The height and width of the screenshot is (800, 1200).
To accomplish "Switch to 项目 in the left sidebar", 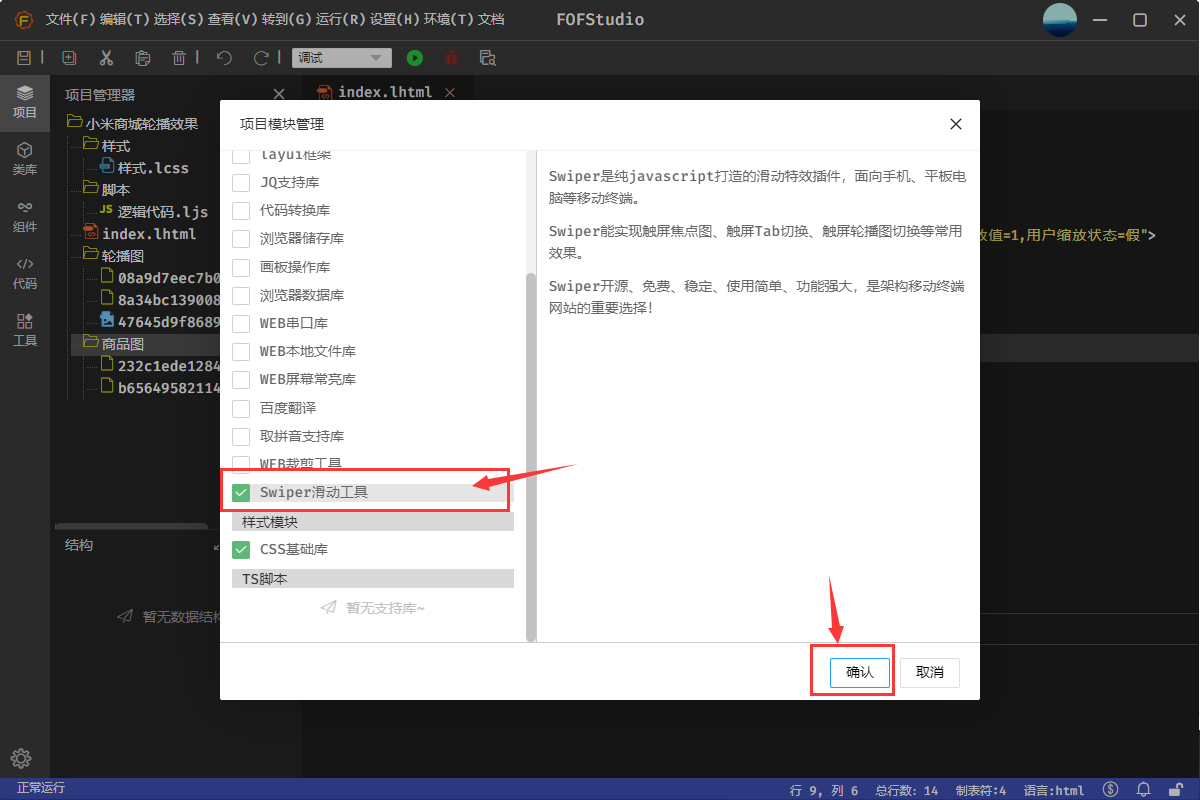I will [25, 102].
